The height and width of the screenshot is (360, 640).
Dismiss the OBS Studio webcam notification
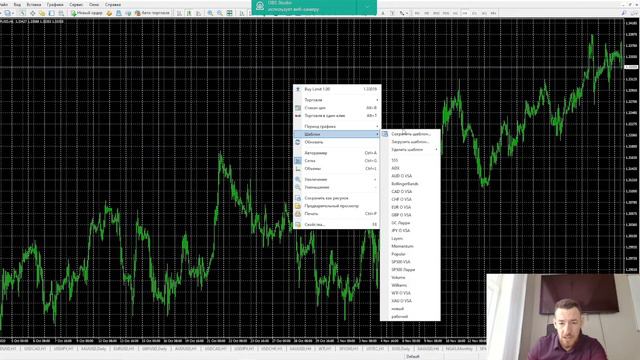click(367, 7)
